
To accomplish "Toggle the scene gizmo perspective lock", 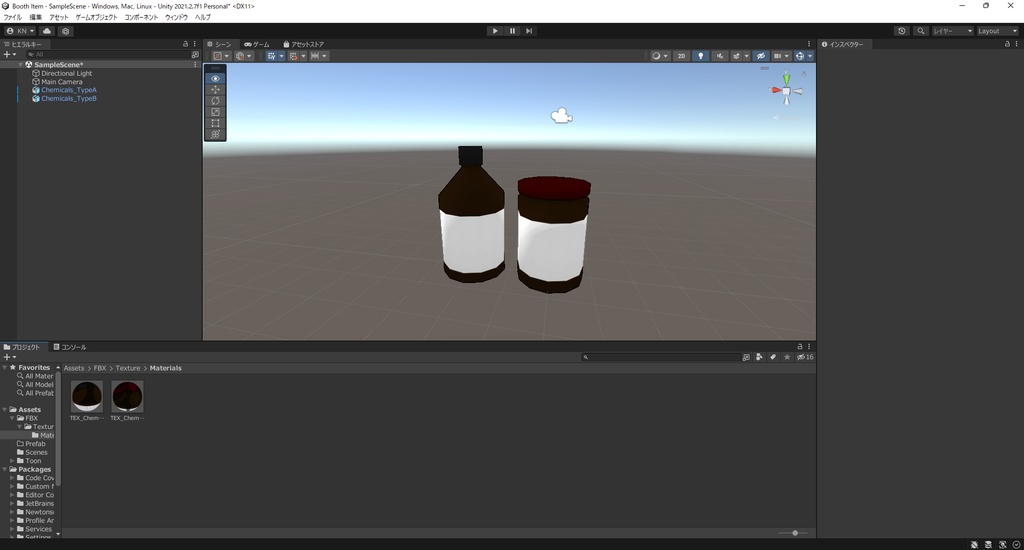I will click(804, 74).
